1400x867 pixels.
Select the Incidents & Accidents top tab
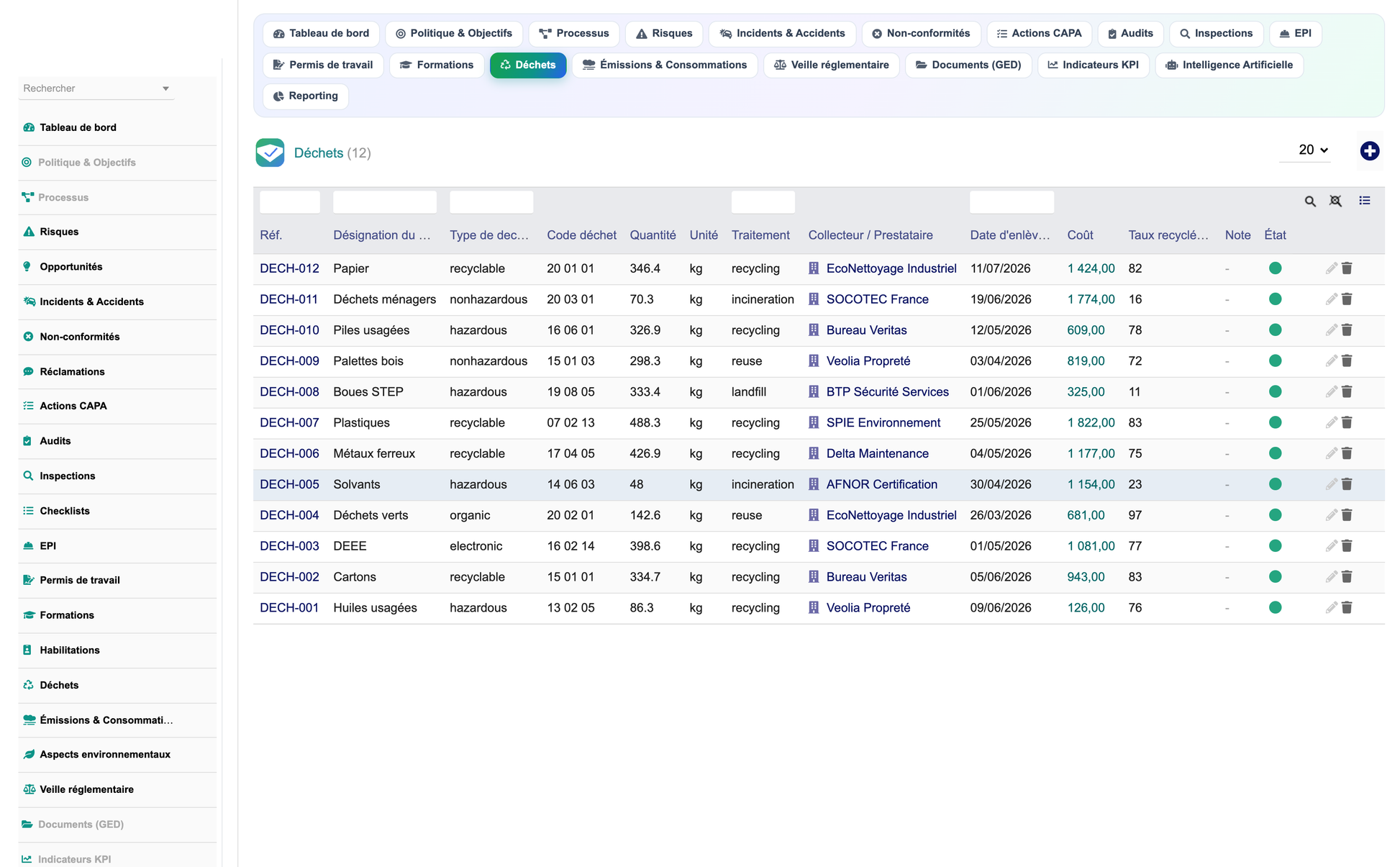click(782, 34)
